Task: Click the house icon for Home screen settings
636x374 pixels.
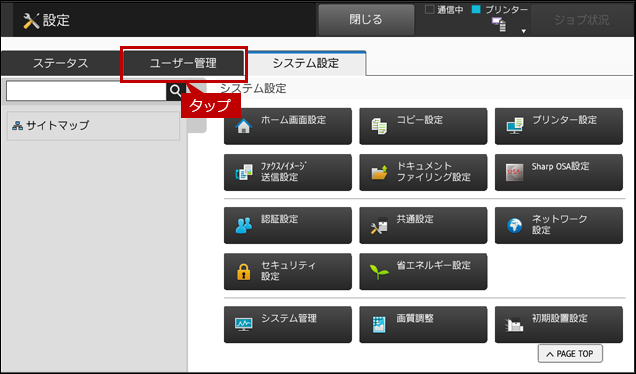Action: [x=243, y=126]
